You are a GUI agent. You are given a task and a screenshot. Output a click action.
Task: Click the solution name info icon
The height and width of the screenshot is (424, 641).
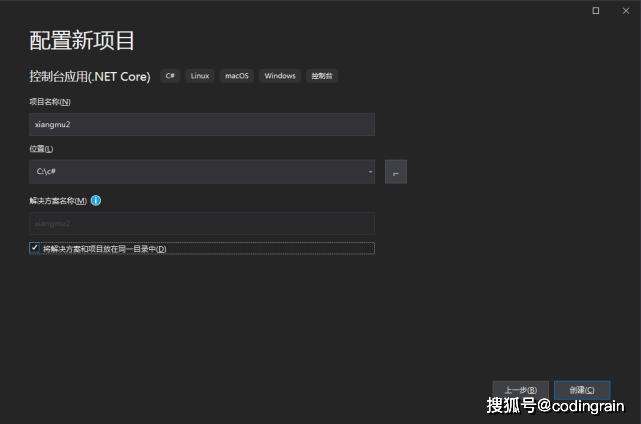click(x=96, y=201)
